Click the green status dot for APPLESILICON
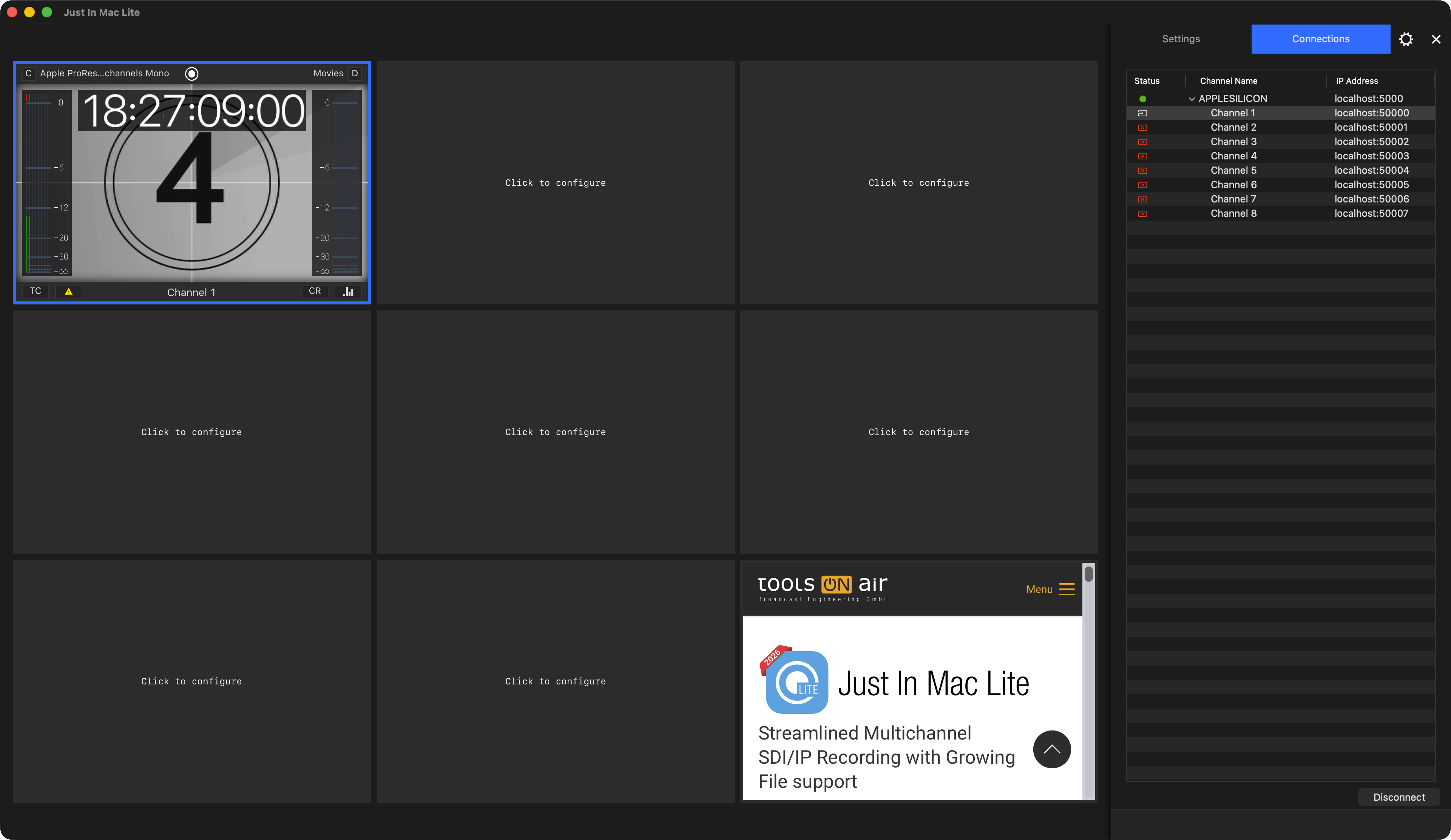The height and width of the screenshot is (840, 1451). (x=1142, y=99)
